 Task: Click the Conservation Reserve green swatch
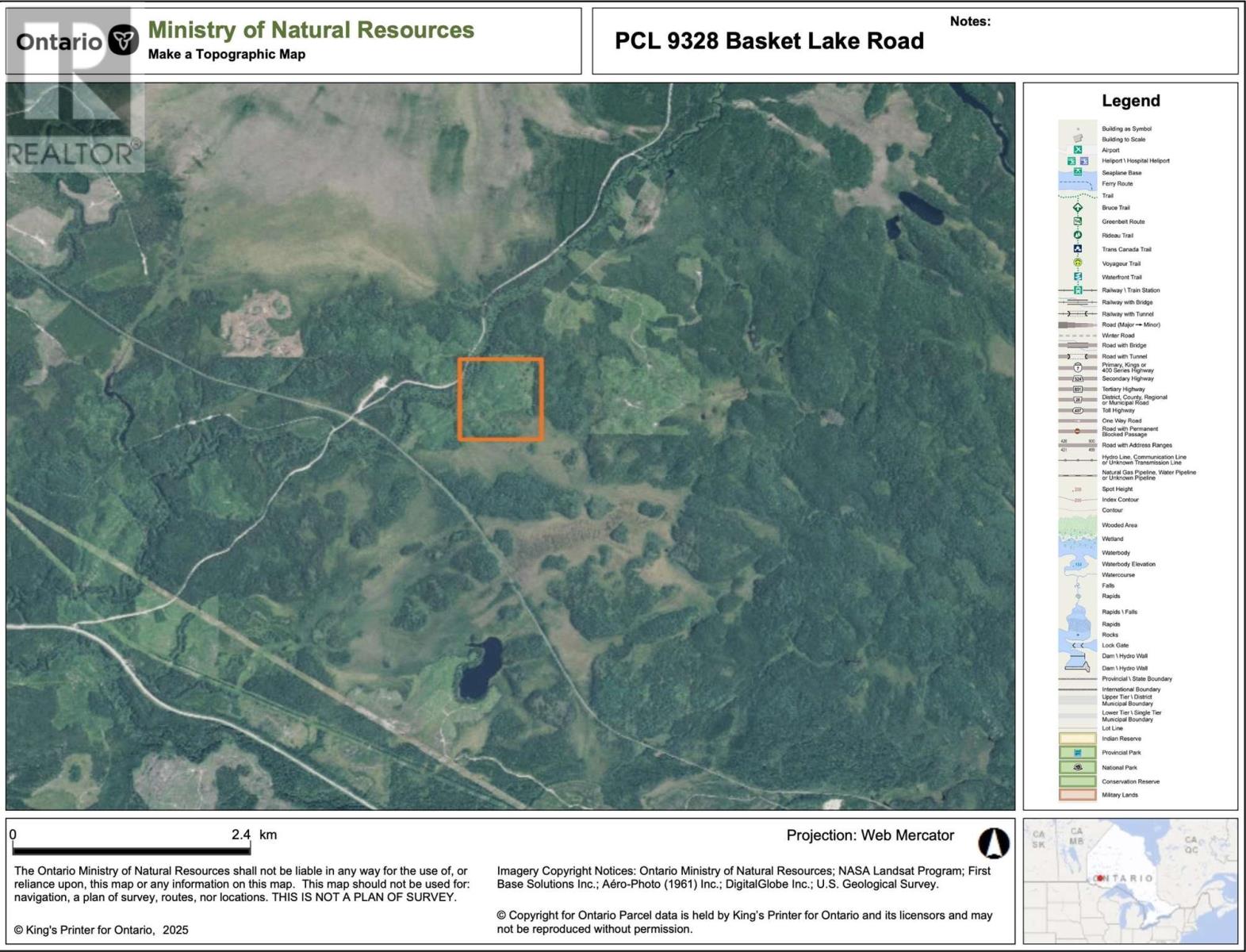tap(1077, 781)
